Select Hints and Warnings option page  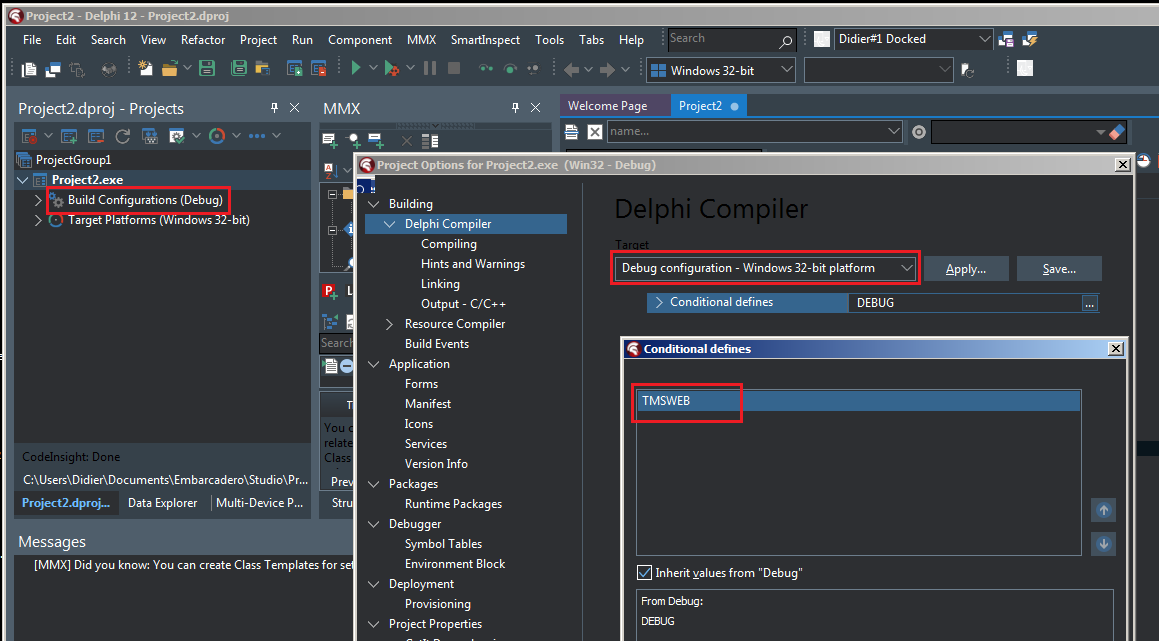click(x=473, y=264)
